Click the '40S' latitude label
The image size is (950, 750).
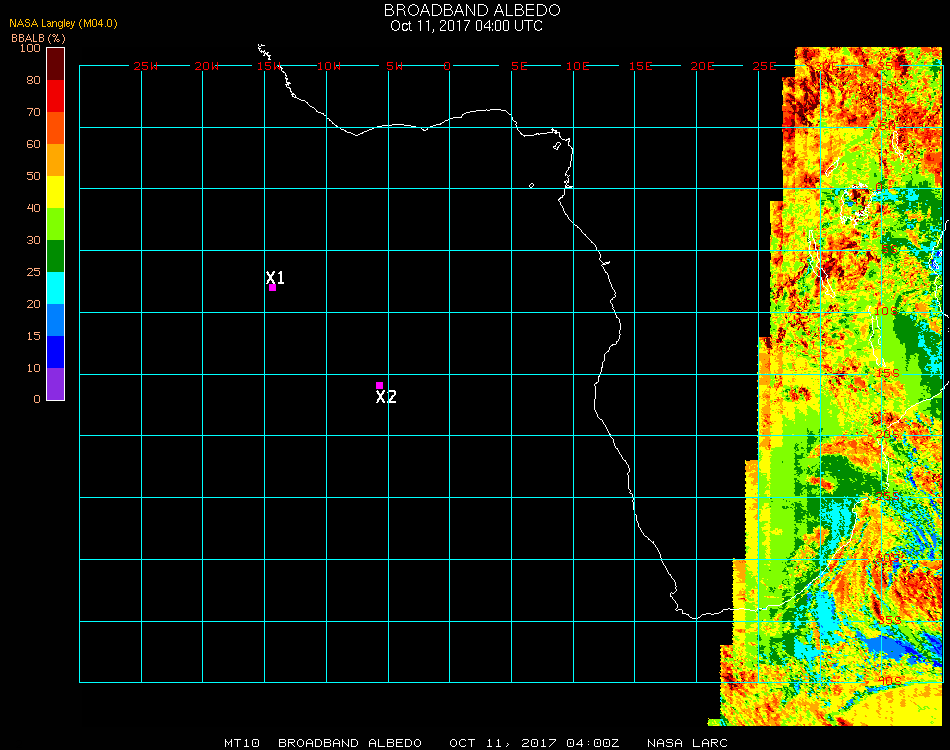coord(889,682)
